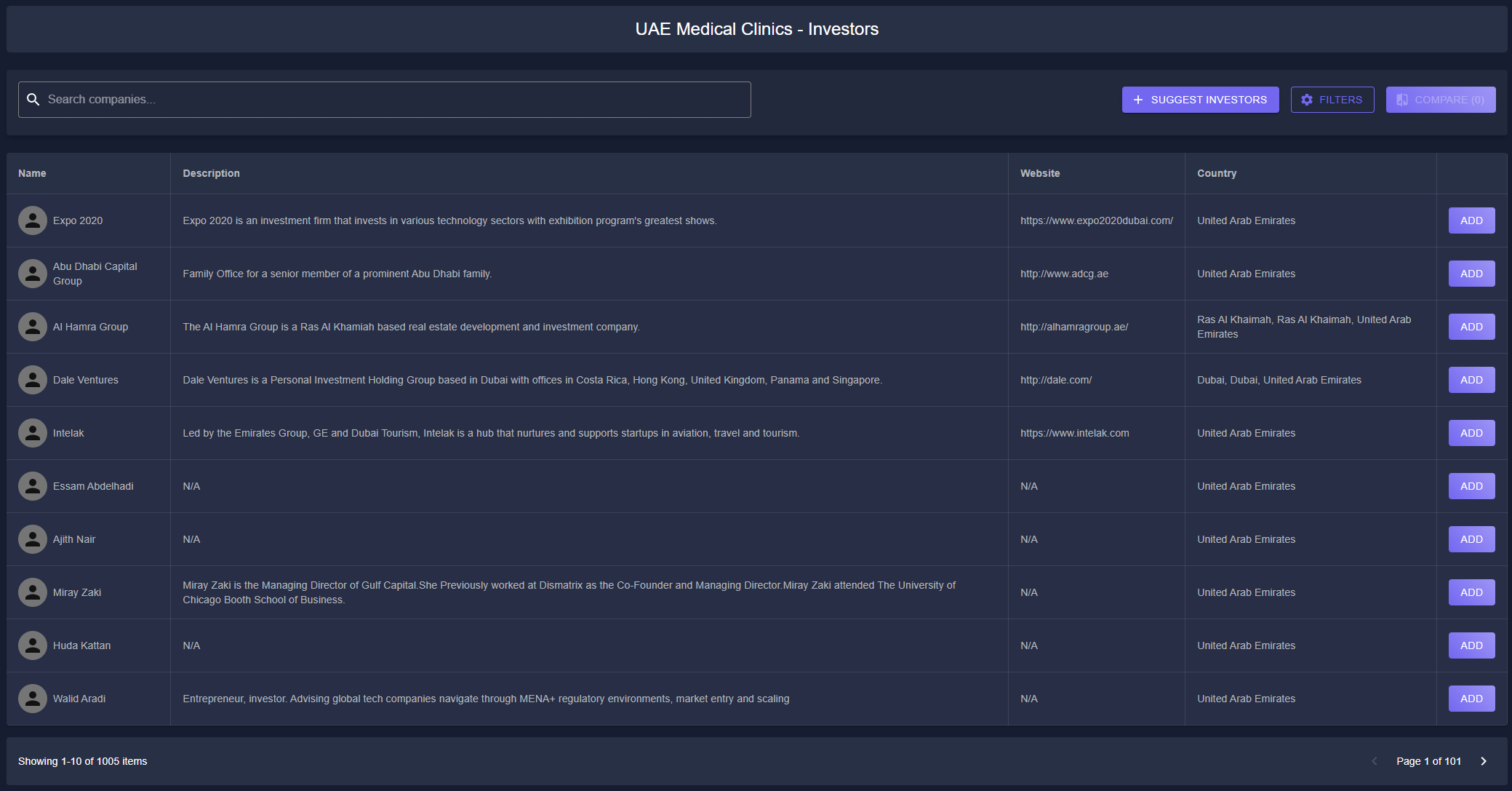Click the search magnifier icon
The height and width of the screenshot is (791, 1512).
pos(33,100)
